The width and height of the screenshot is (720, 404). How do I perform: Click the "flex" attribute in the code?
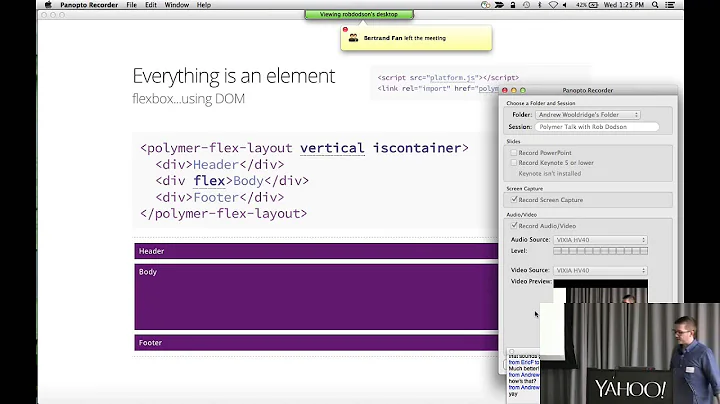(209, 181)
